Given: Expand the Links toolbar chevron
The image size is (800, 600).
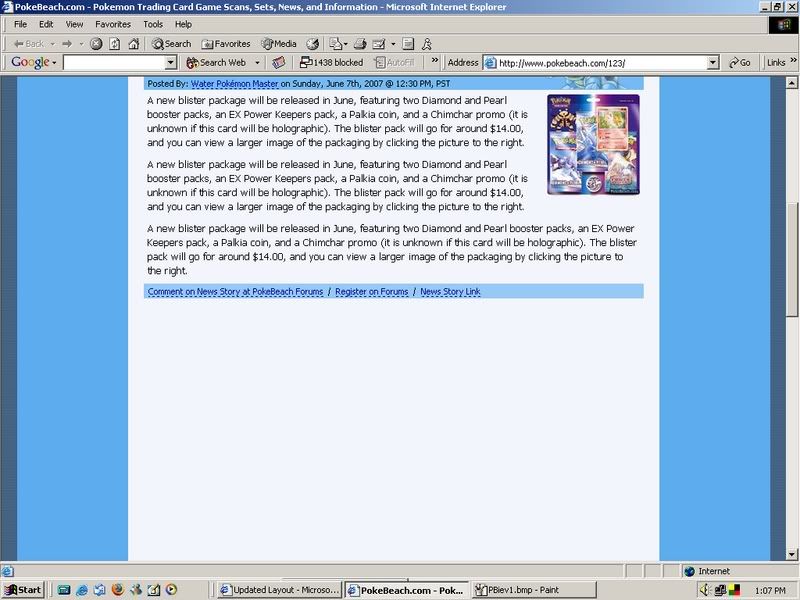Looking at the screenshot, I should point(793,61).
